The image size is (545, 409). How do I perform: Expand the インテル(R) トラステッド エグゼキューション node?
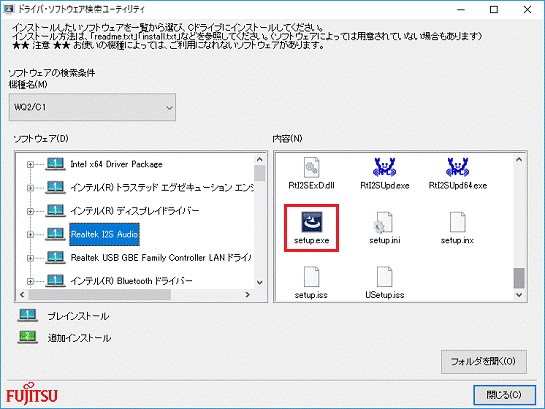[30, 188]
